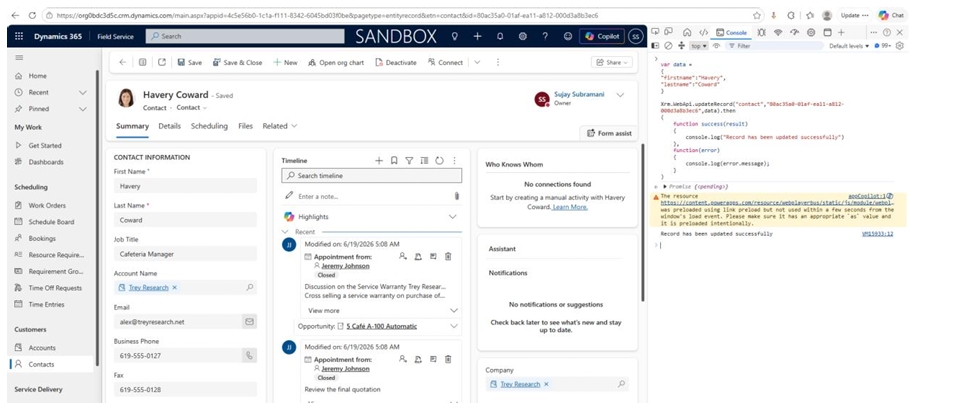The width and height of the screenshot is (960, 420).
Task: Open the help question mark icon
Action: tap(545, 36)
